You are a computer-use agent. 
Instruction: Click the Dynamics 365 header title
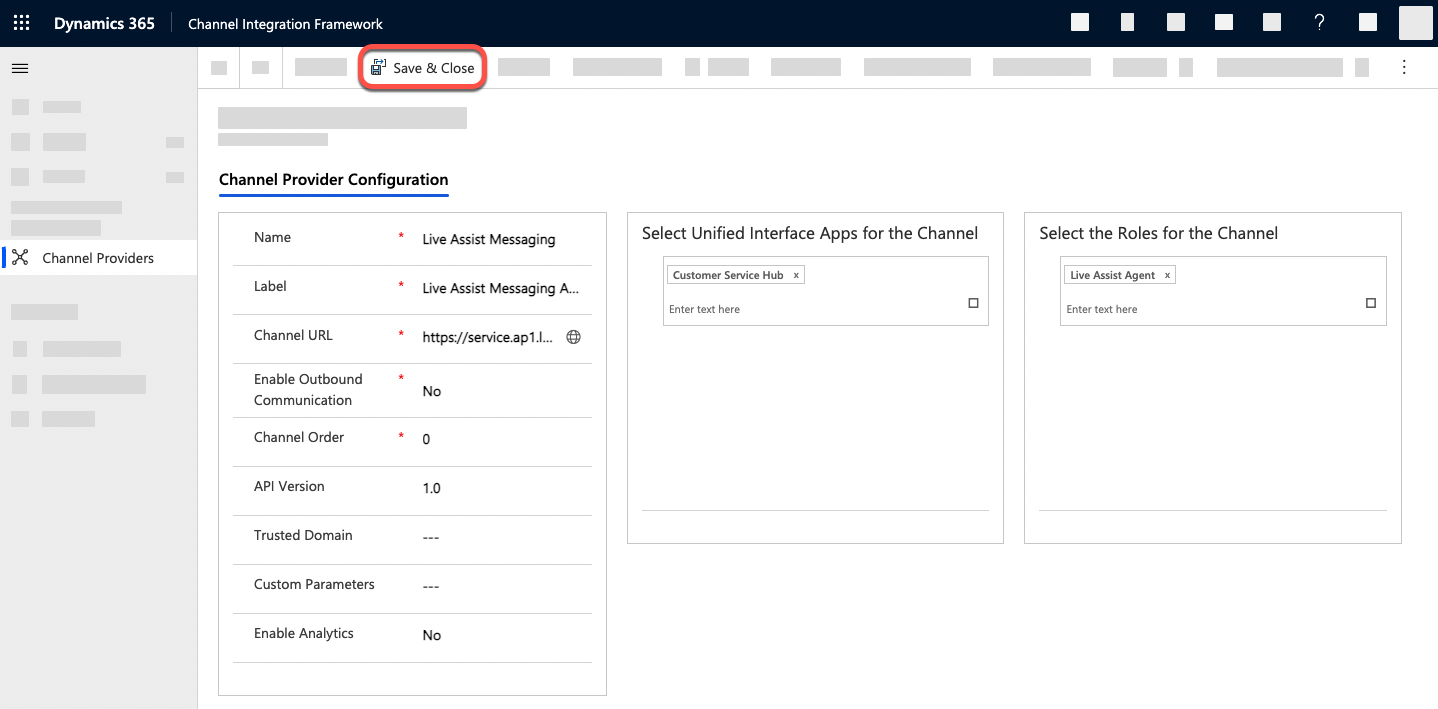click(104, 23)
